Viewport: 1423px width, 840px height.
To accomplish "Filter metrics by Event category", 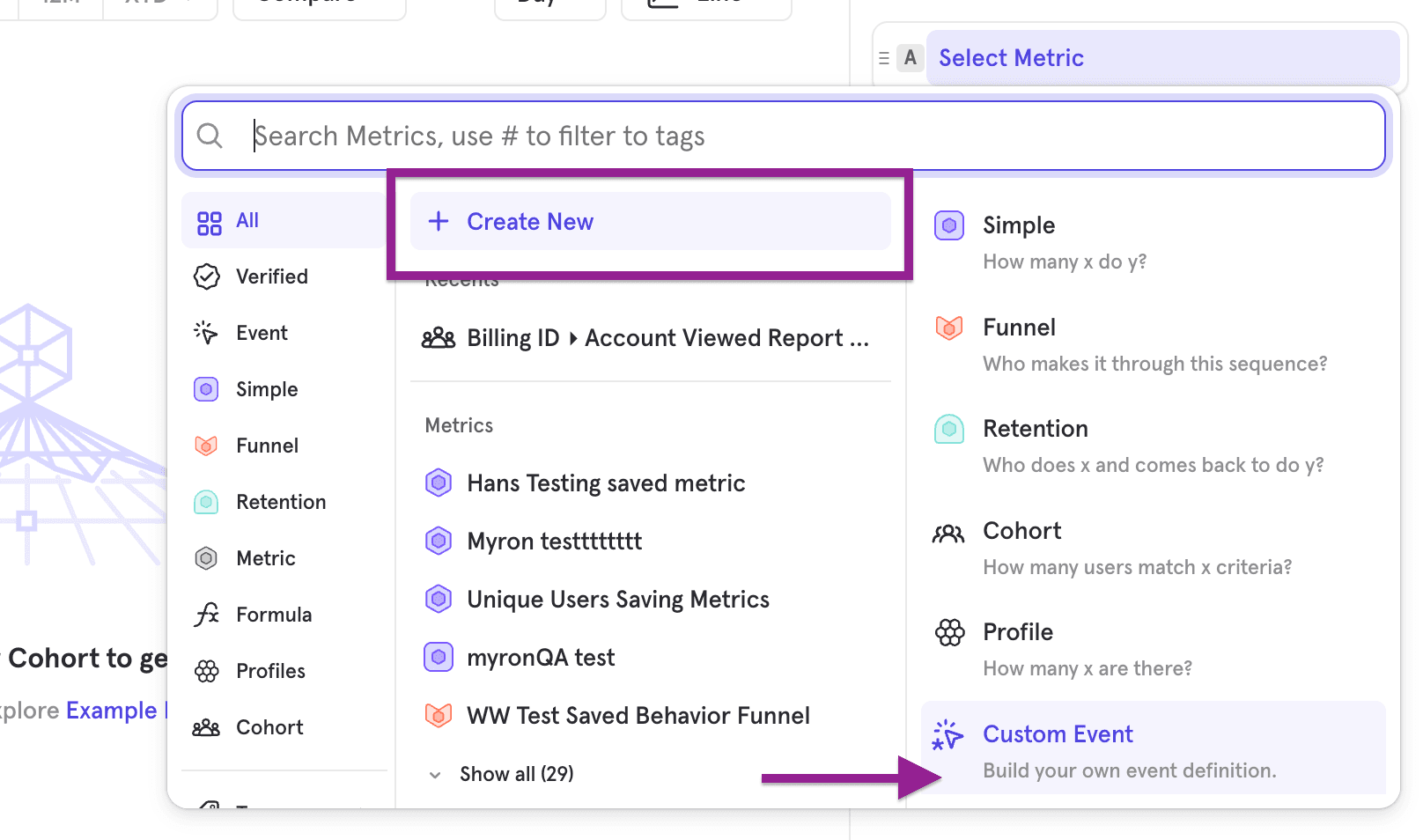I will pyautogui.click(x=262, y=333).
